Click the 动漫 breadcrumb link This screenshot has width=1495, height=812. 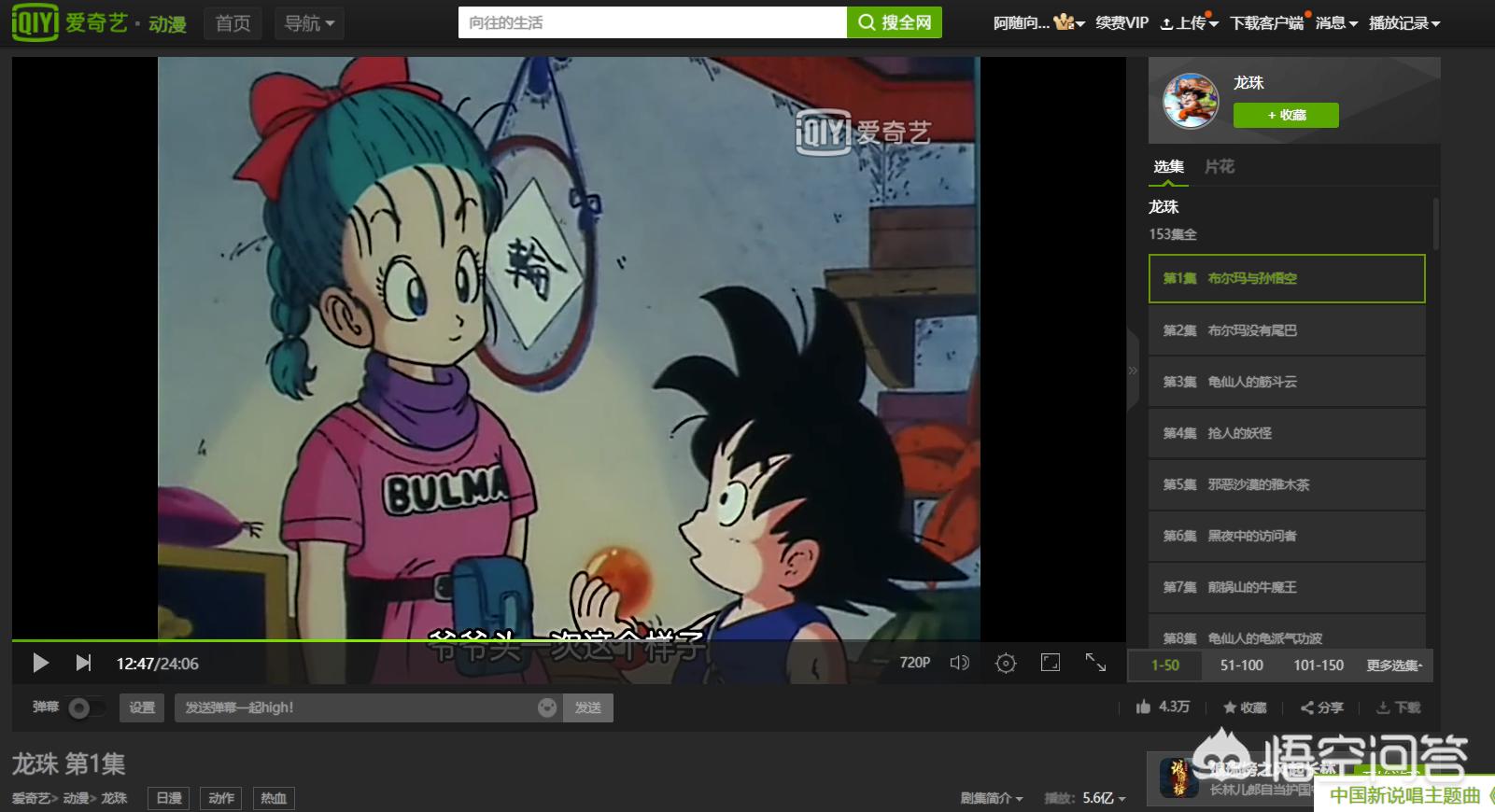(x=76, y=798)
